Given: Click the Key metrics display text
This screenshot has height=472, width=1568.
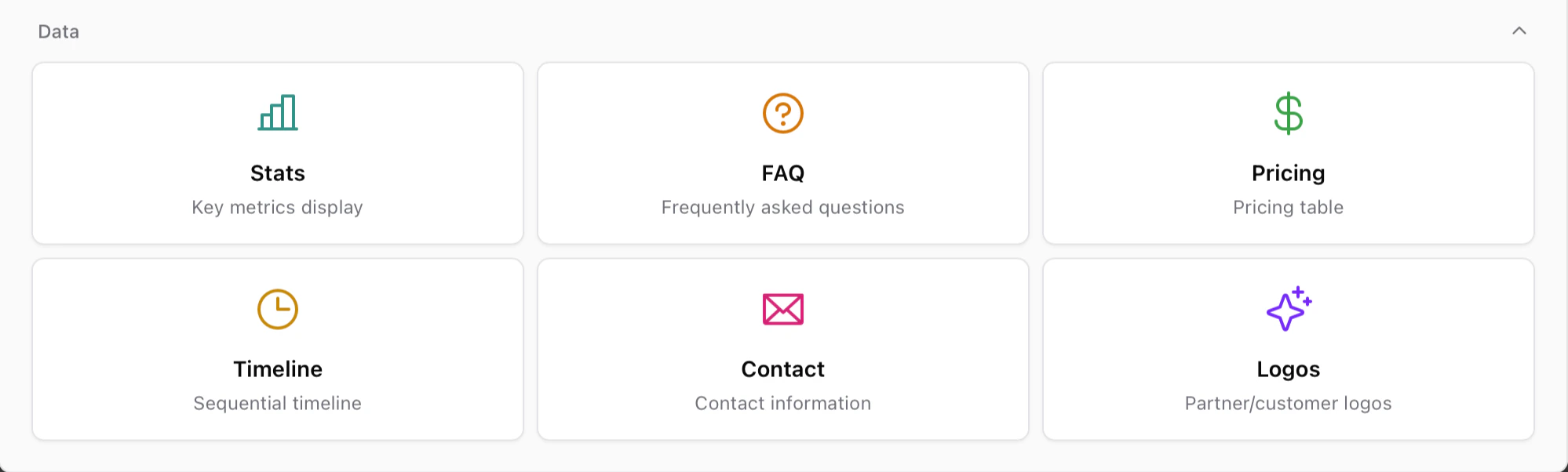Looking at the screenshot, I should (278, 207).
